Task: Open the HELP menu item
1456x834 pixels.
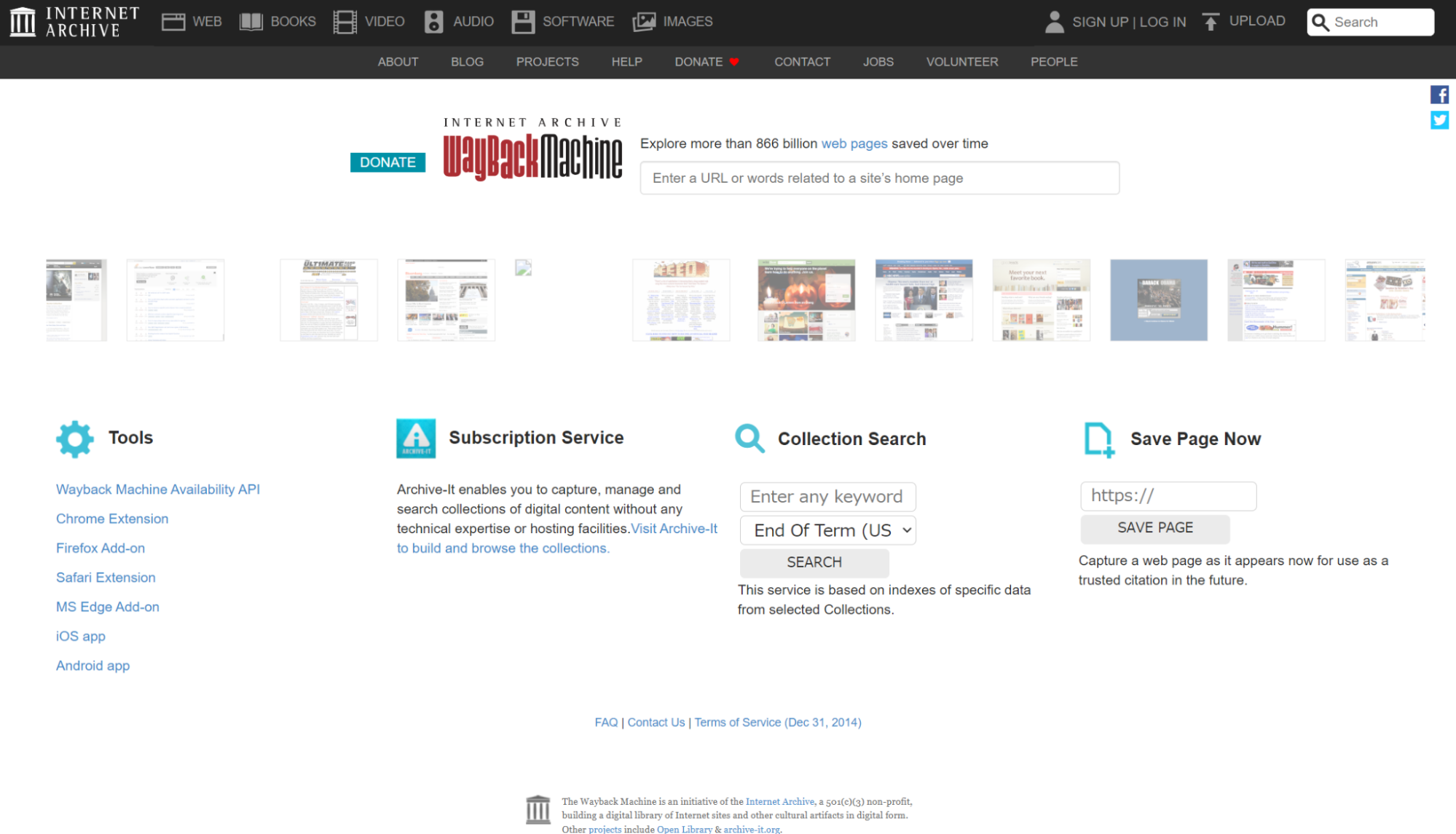Action: click(626, 62)
